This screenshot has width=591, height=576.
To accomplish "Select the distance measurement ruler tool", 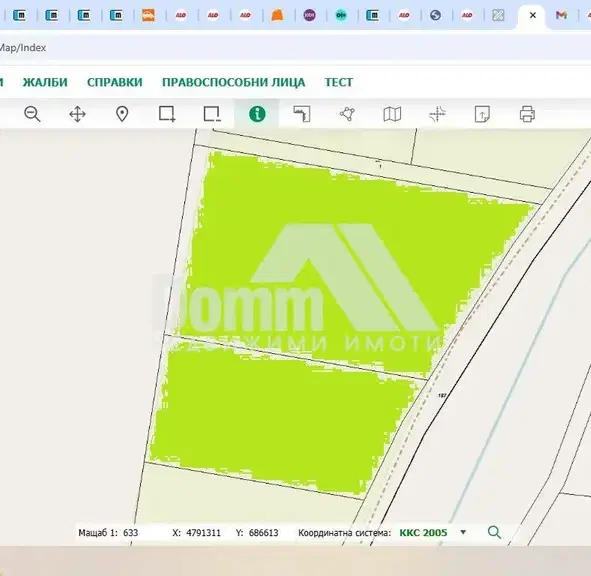I will tap(302, 114).
